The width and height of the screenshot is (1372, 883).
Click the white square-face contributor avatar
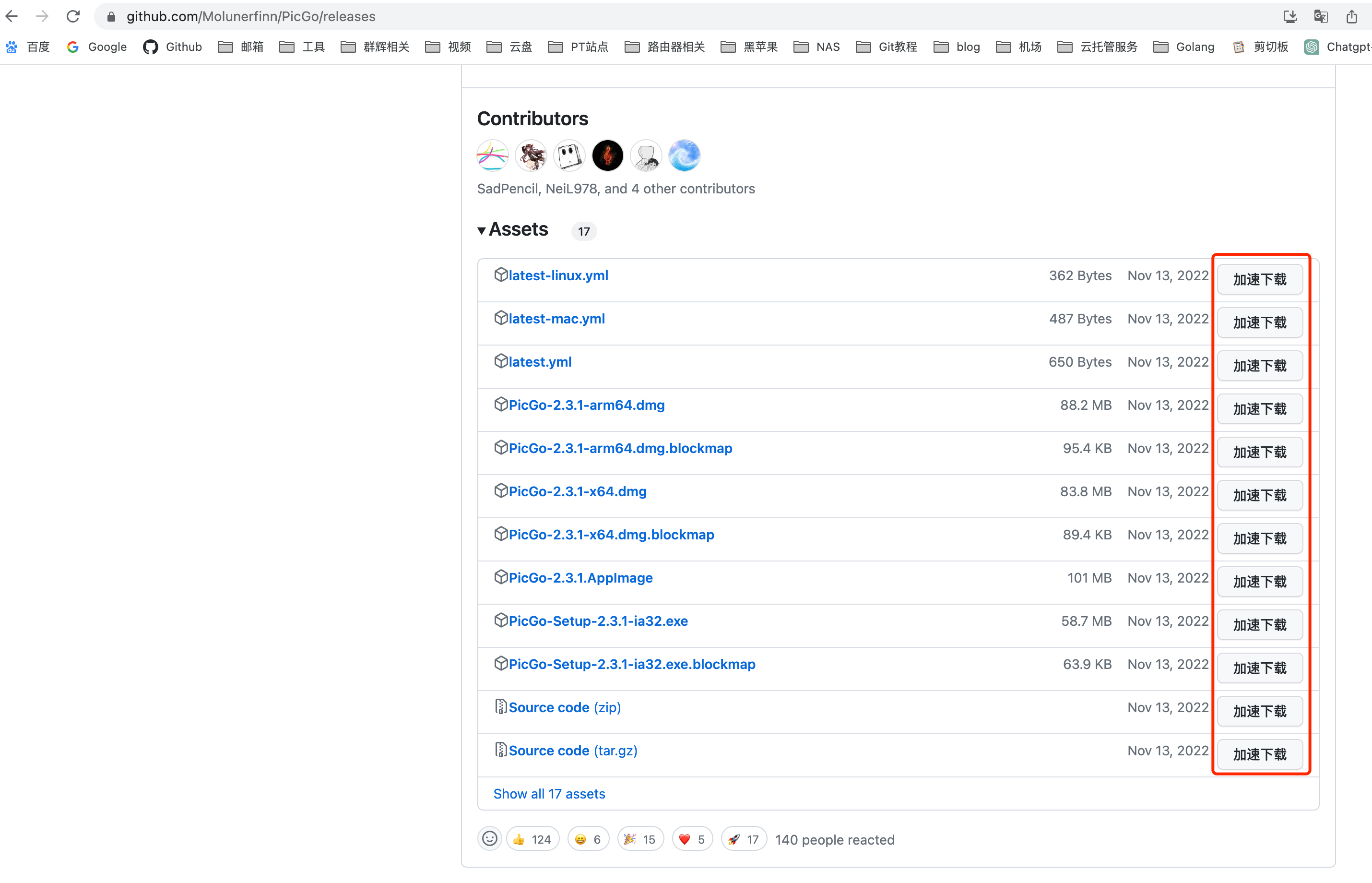(x=569, y=155)
